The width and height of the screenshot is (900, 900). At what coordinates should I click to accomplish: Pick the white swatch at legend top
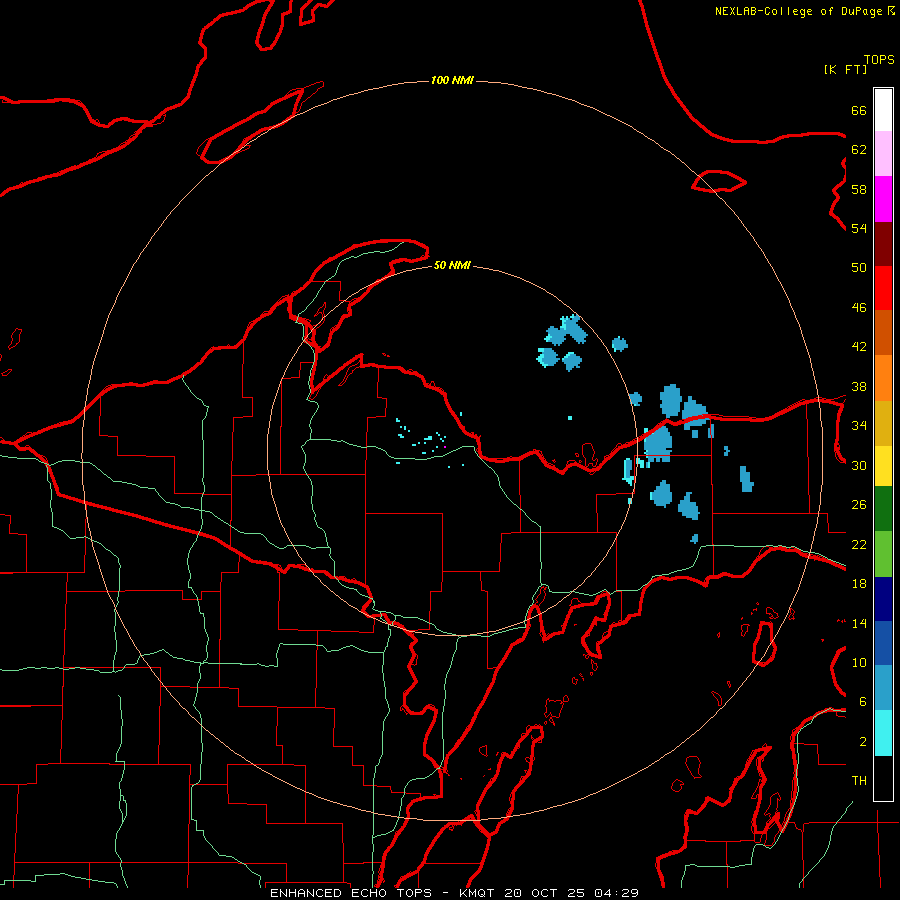[883, 110]
